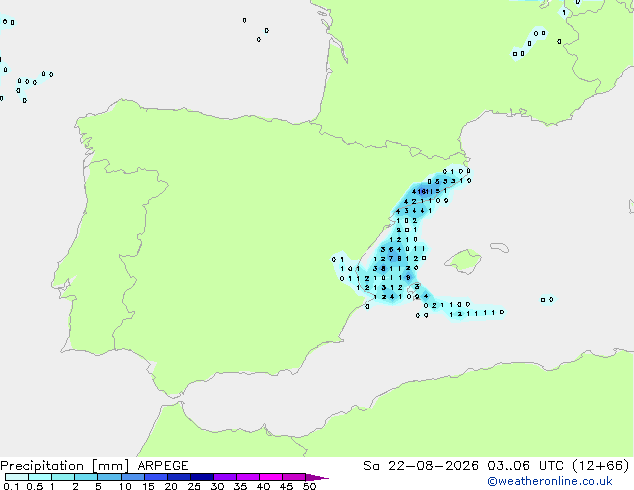Click the '25' legend scale label
This screenshot has height=490, width=634.
(194, 486)
